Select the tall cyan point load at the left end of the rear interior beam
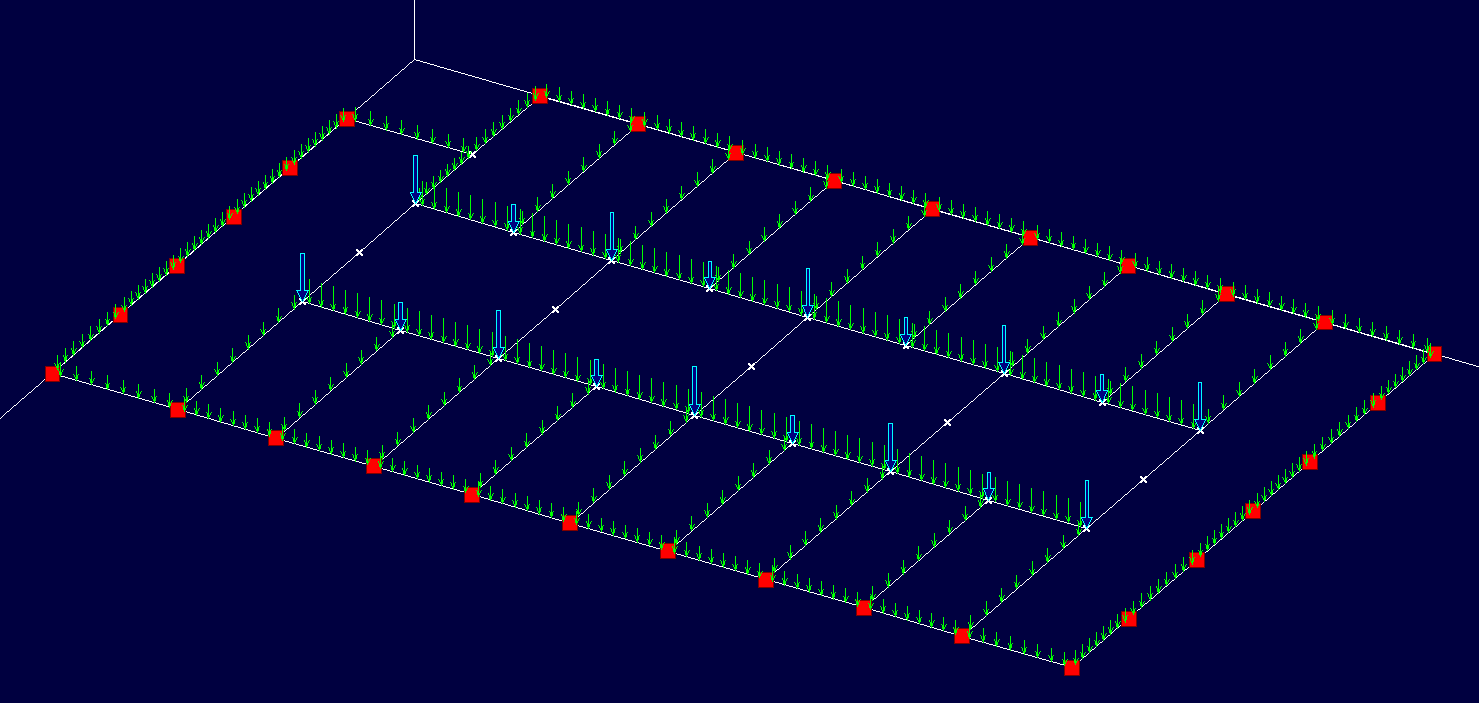 (416, 178)
